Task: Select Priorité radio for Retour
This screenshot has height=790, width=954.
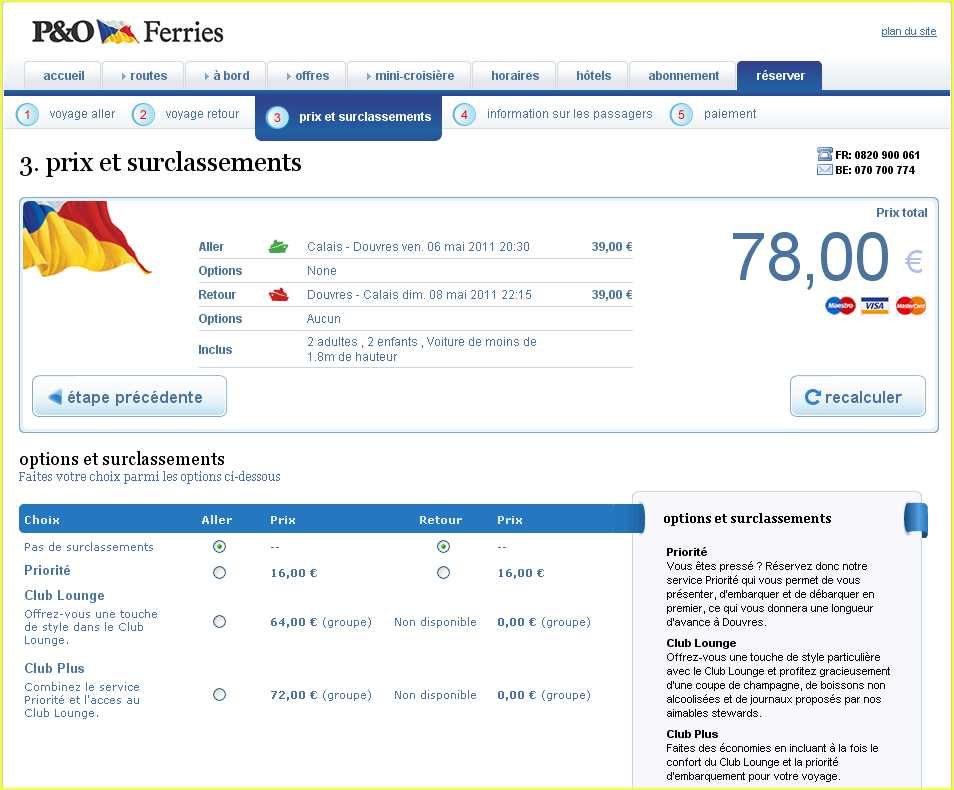Action: point(443,573)
